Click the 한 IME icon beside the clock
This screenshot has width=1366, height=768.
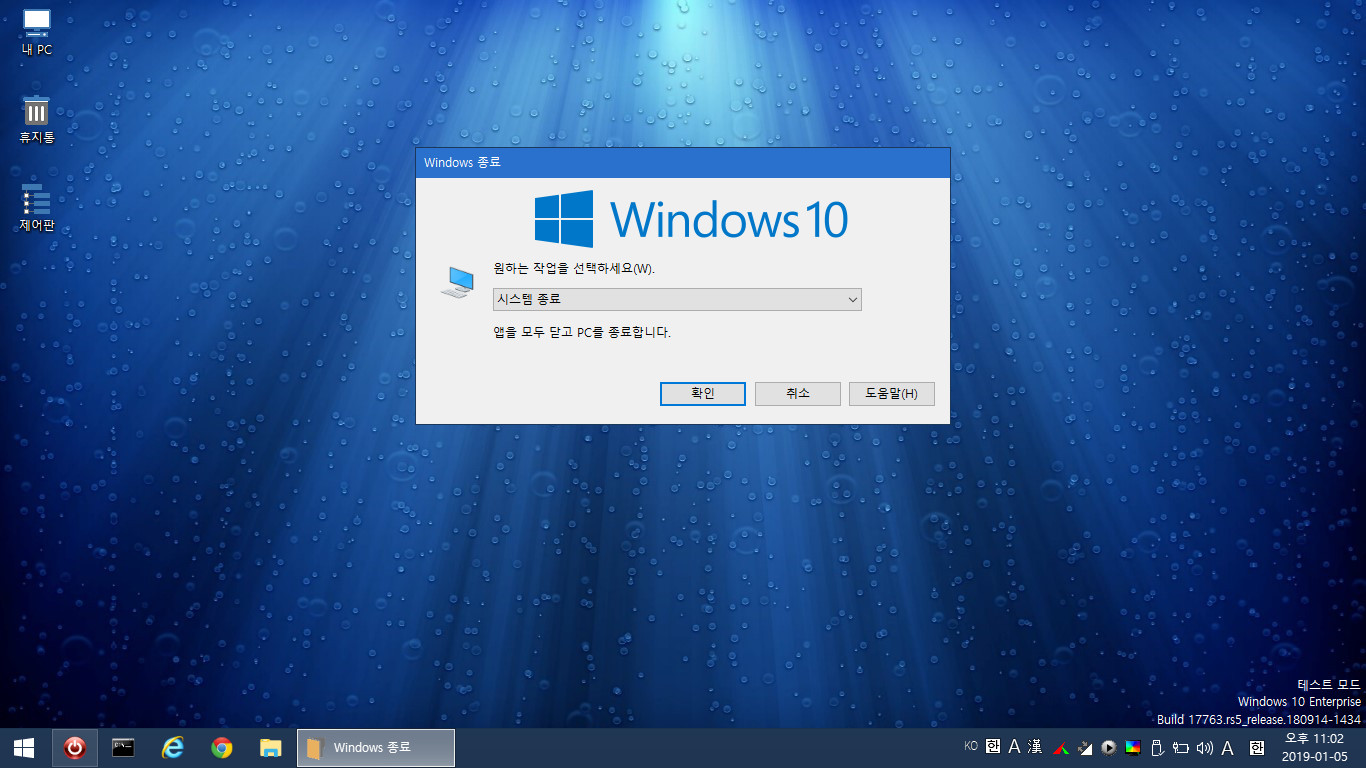[1257, 747]
